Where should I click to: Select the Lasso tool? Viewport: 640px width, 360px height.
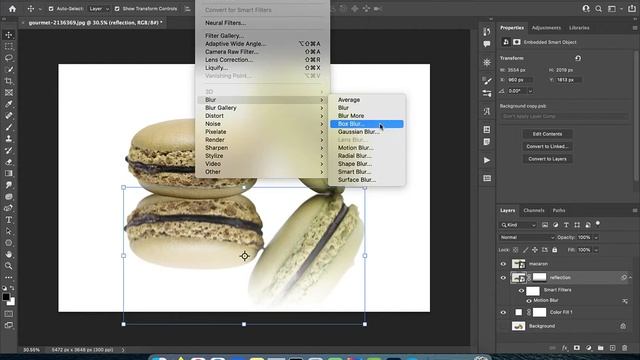coord(9,58)
